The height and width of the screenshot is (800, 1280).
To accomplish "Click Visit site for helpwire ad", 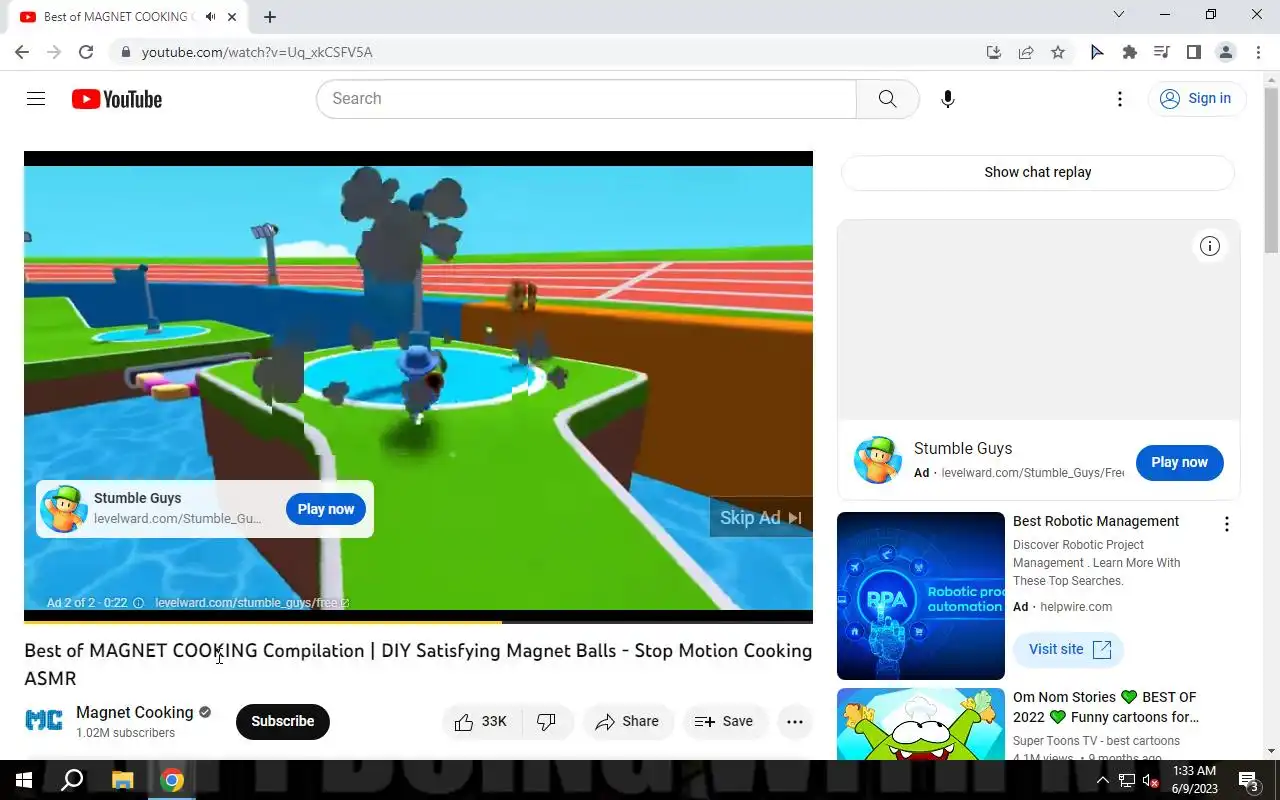I will (1069, 649).
